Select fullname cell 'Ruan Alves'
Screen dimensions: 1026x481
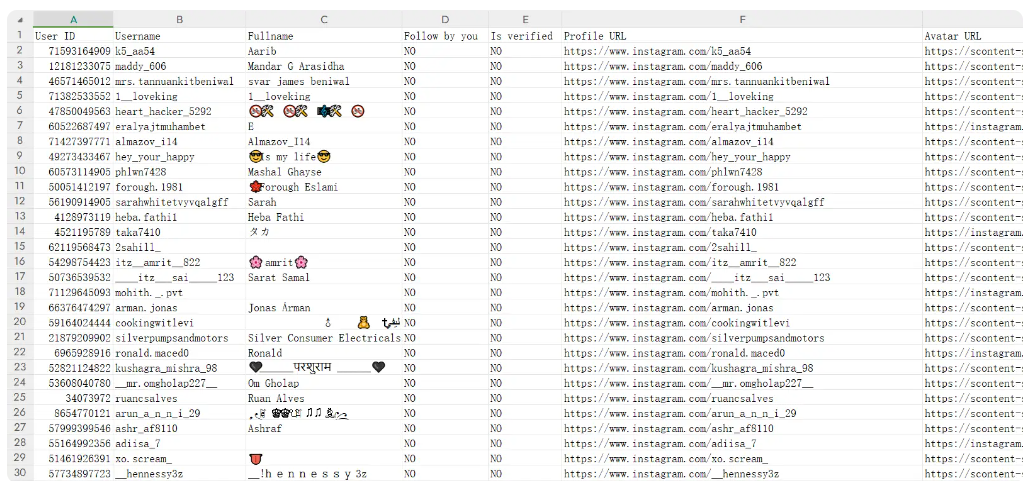click(x=324, y=399)
